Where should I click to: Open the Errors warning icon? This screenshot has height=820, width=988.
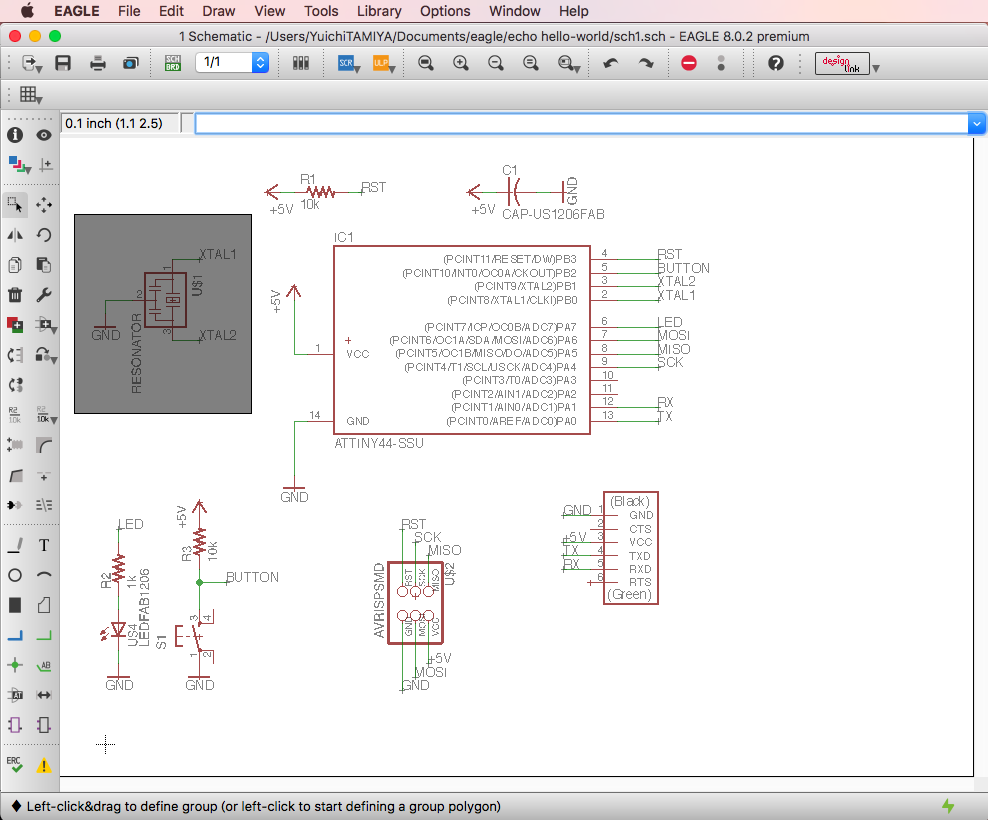coord(43,765)
